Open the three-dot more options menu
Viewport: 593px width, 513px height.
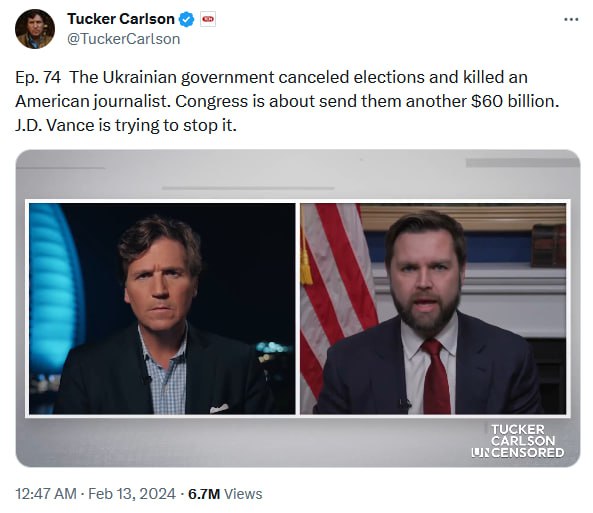coord(571,19)
